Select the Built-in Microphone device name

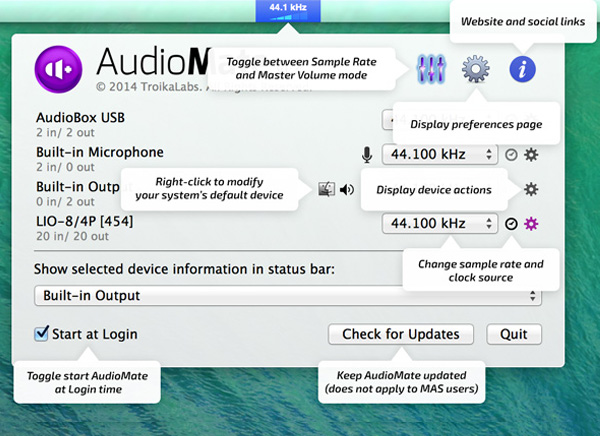[100, 152]
